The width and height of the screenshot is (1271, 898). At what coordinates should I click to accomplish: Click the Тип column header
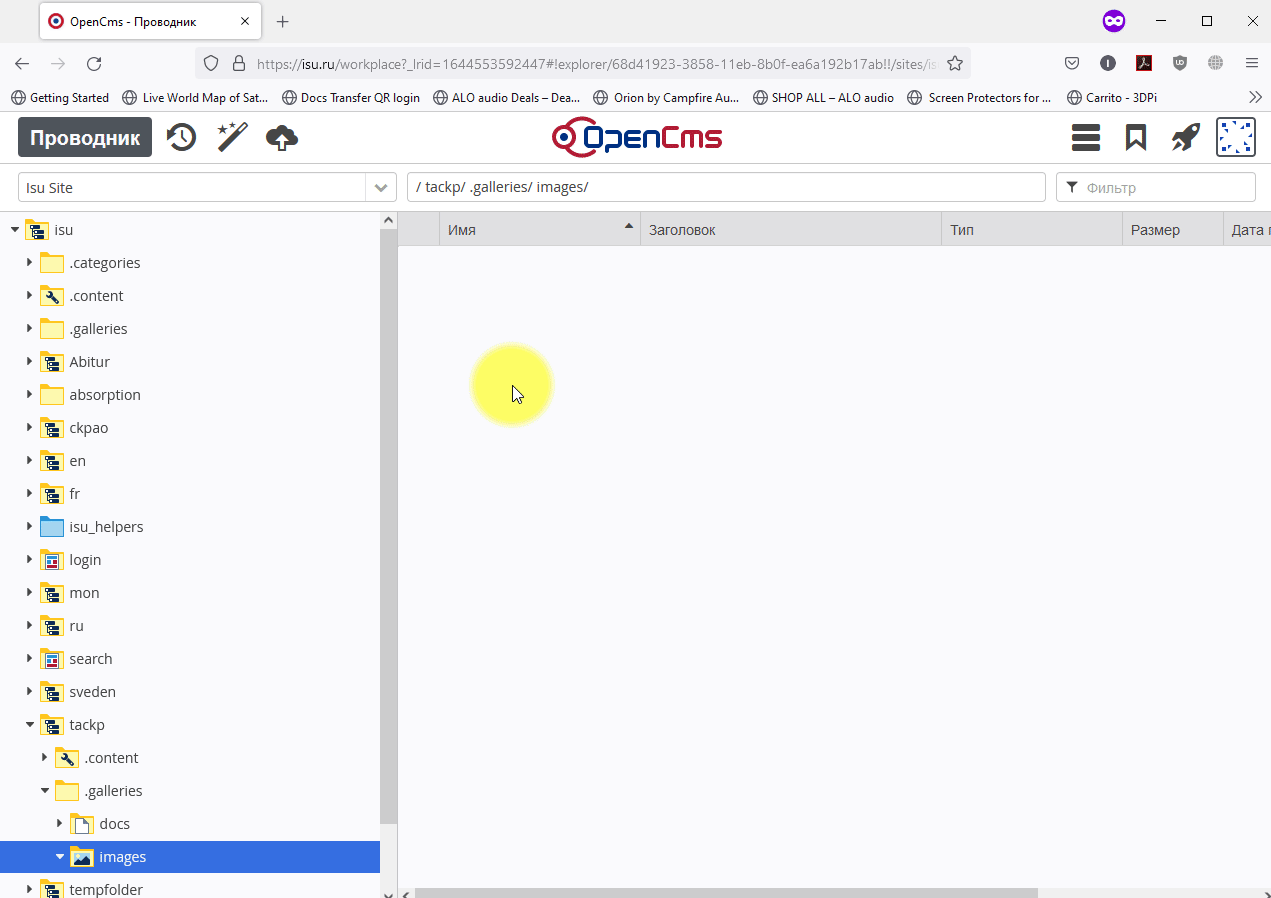pyautogui.click(x=1030, y=230)
